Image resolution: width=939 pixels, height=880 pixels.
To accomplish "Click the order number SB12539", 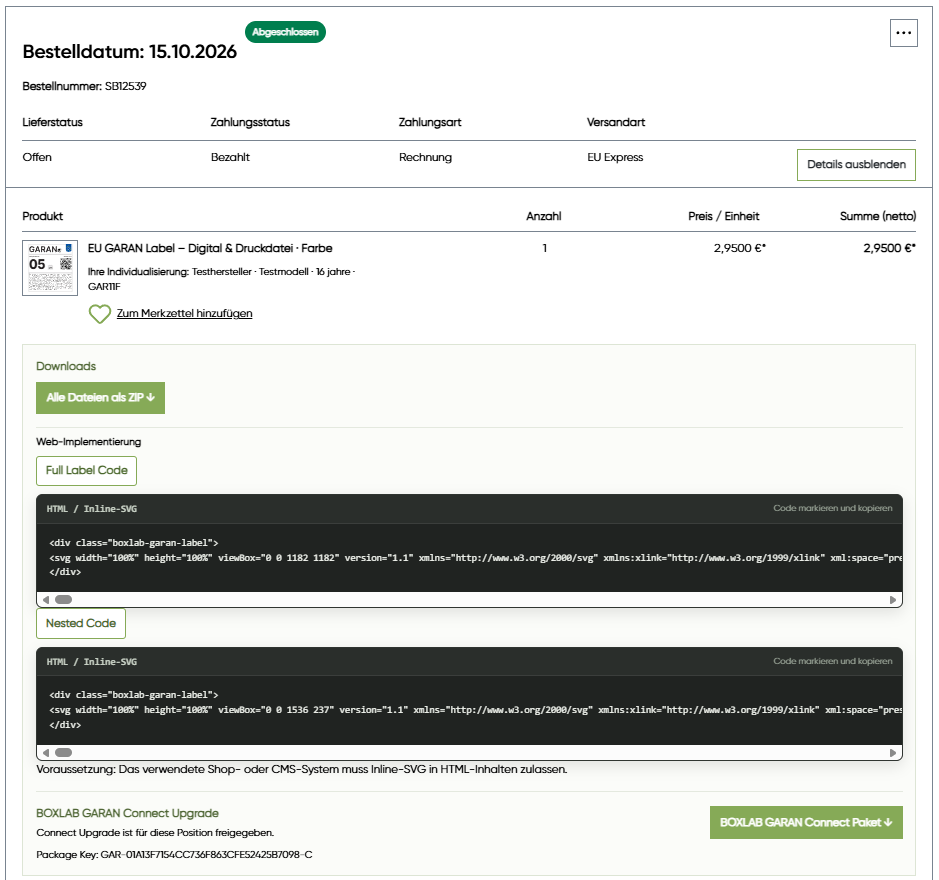I will [x=126, y=86].
